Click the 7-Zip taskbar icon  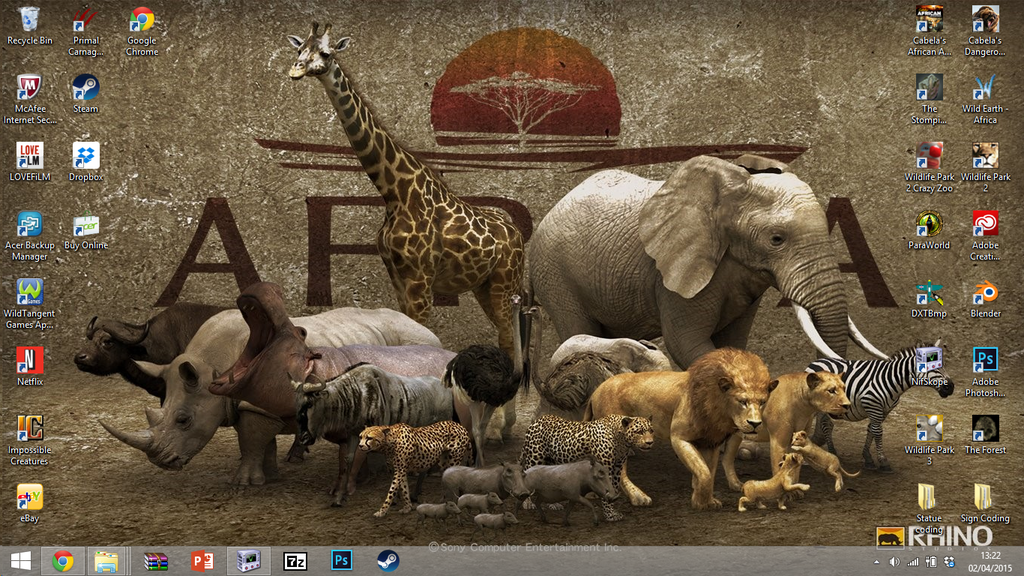click(295, 561)
